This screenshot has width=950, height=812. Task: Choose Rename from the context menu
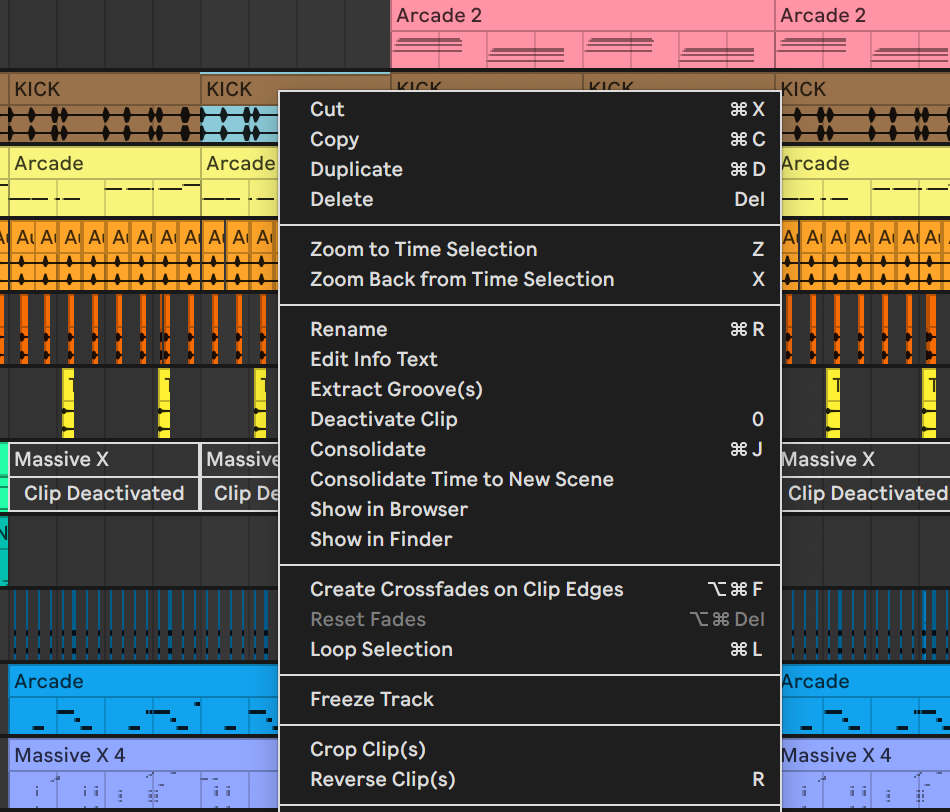[530, 329]
